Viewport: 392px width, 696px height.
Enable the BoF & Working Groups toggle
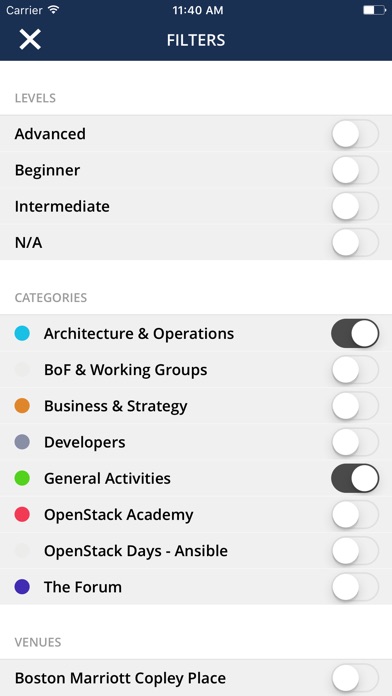(355, 370)
